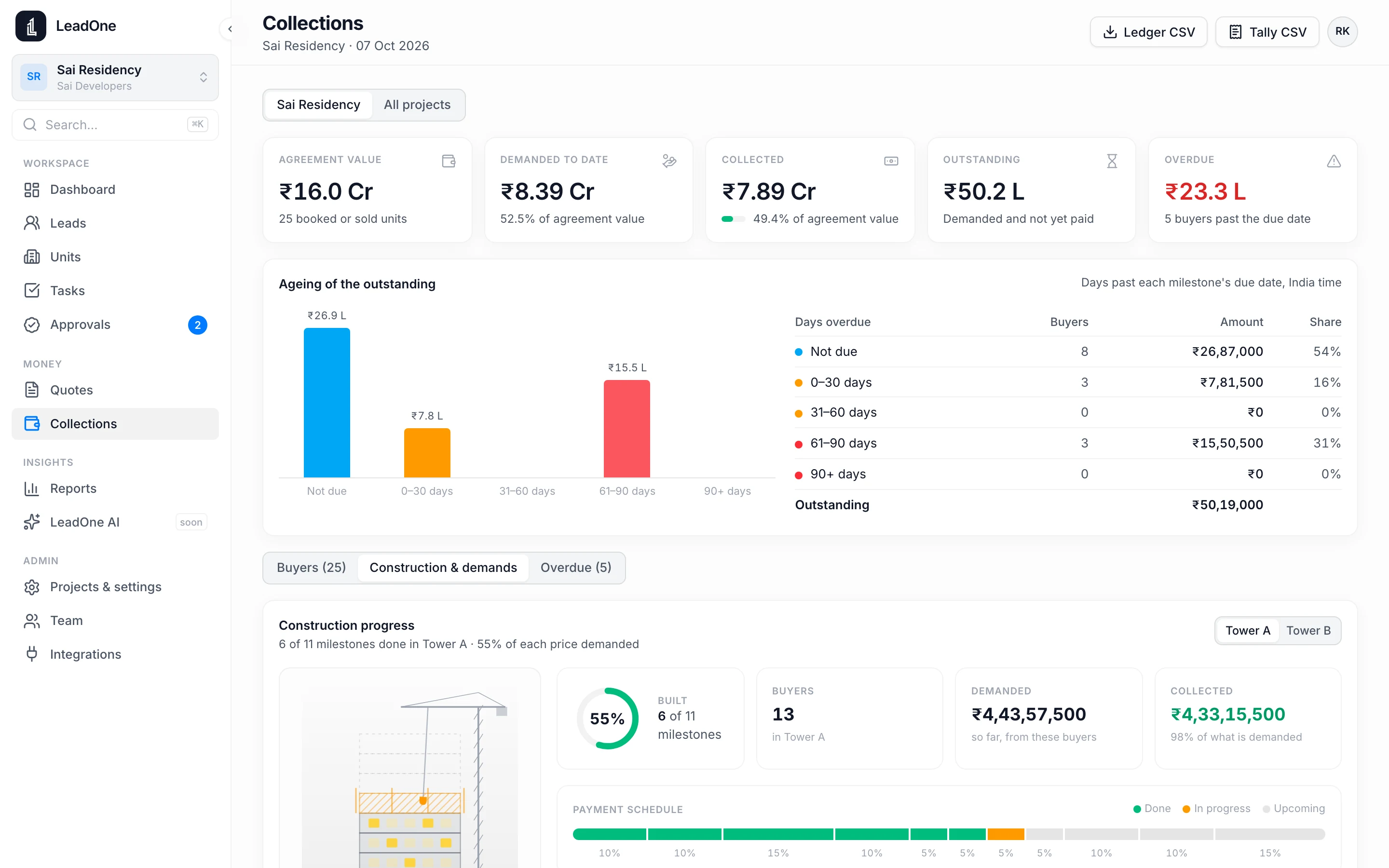This screenshot has width=1389, height=868.
Task: Focus the Search field
Action: click(115, 124)
